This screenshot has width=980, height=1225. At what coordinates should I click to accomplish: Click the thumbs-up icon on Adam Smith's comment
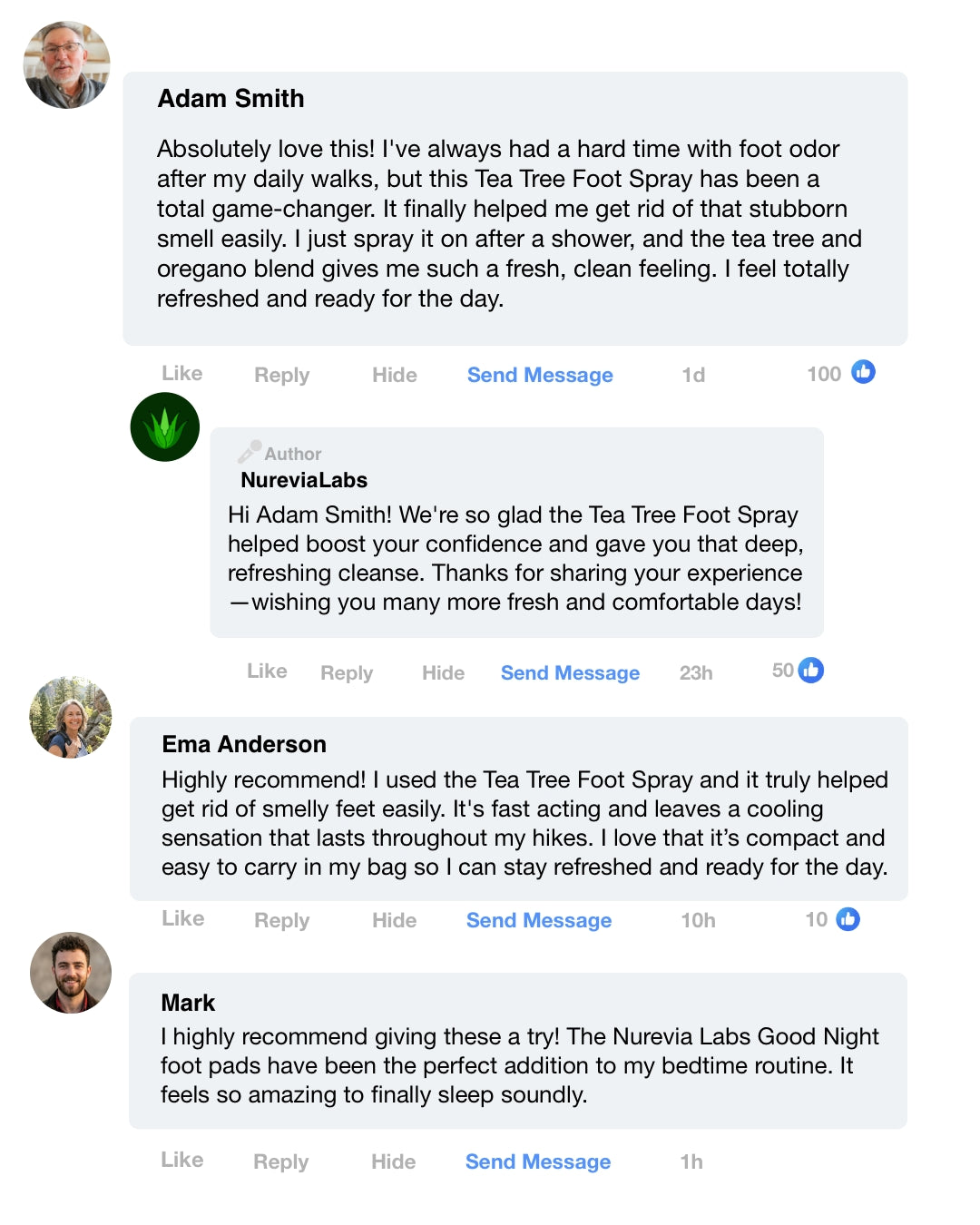(x=863, y=372)
